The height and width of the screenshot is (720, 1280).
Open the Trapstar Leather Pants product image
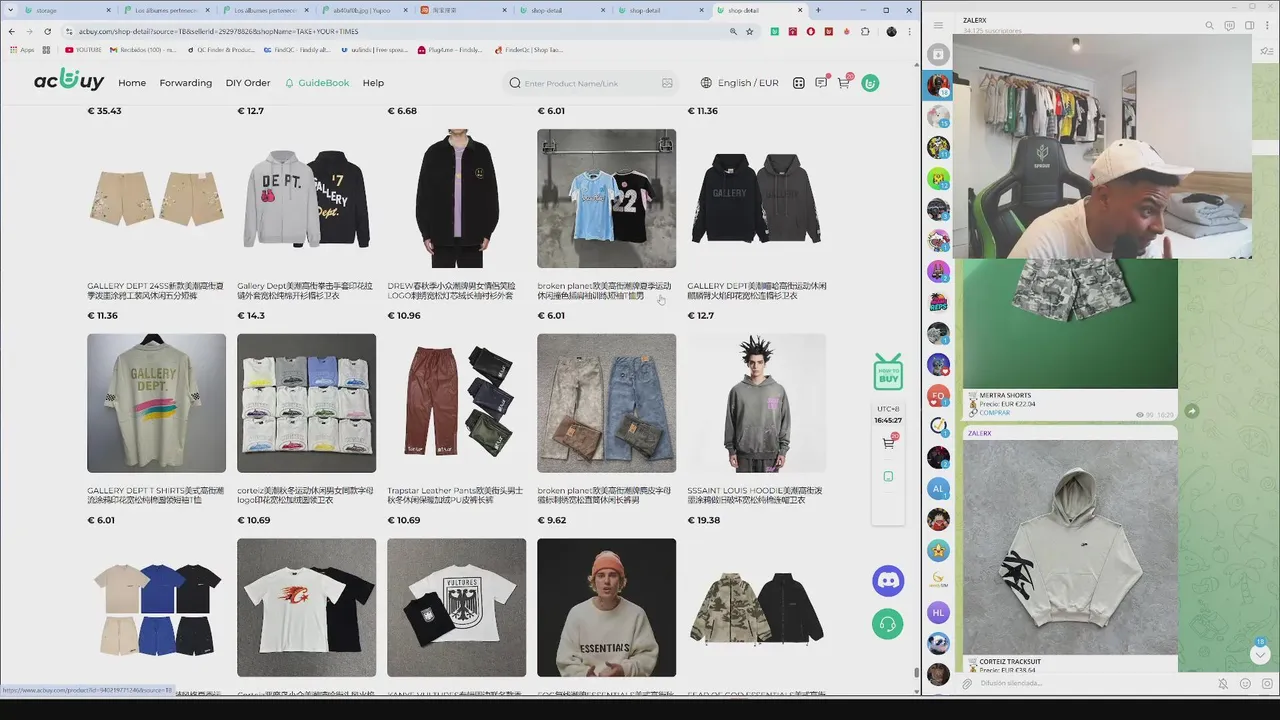(456, 403)
